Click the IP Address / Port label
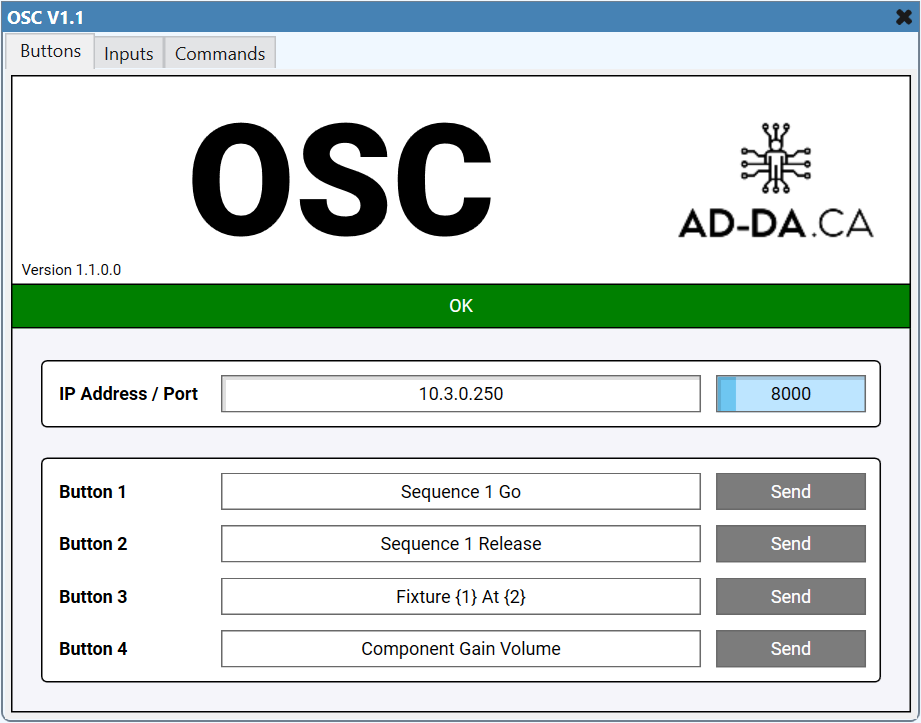Viewport: 921px width, 723px height. click(x=128, y=393)
